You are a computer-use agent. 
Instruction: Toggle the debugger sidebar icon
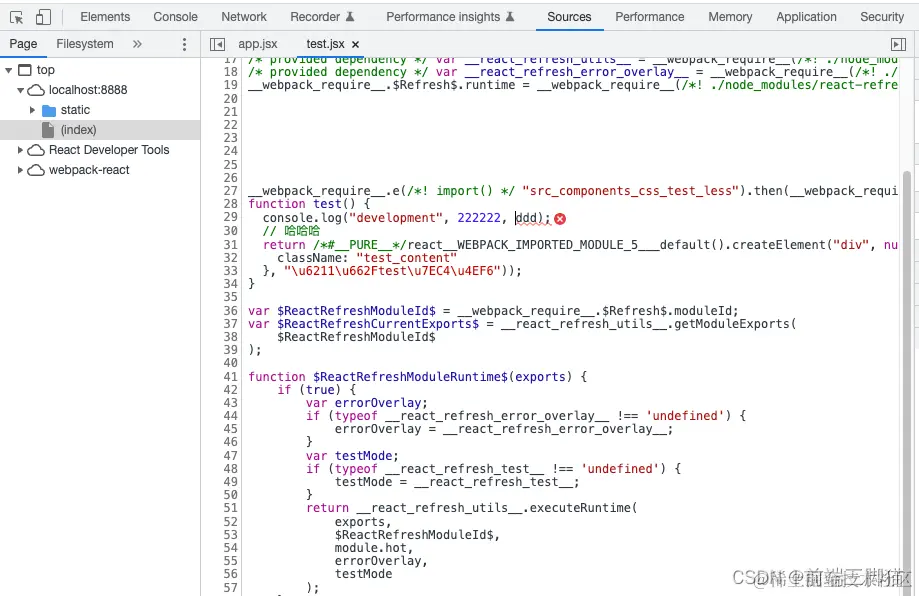(x=898, y=44)
